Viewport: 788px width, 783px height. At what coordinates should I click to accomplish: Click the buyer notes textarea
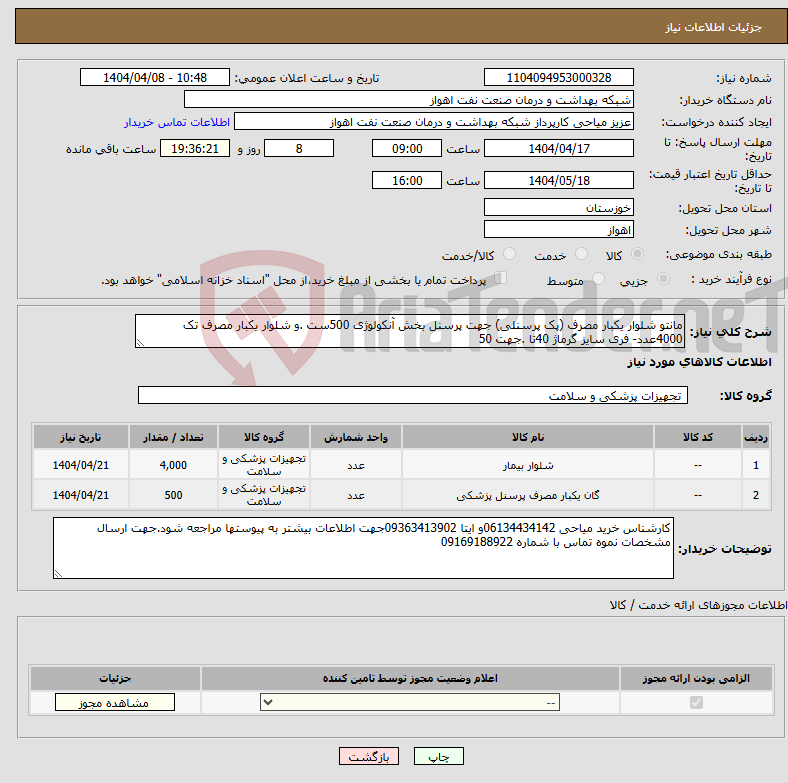coord(363,548)
